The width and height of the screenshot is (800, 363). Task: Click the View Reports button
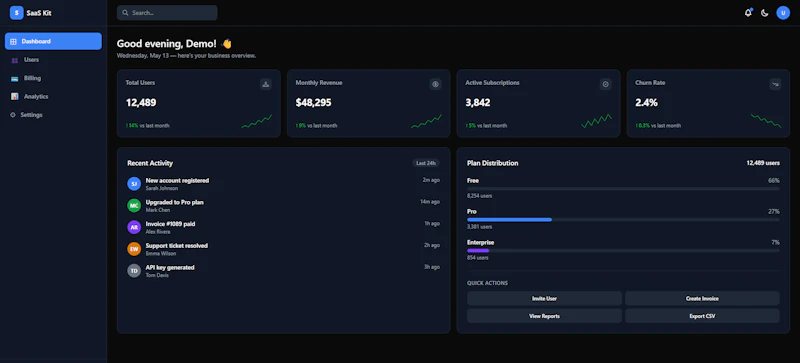pos(544,316)
